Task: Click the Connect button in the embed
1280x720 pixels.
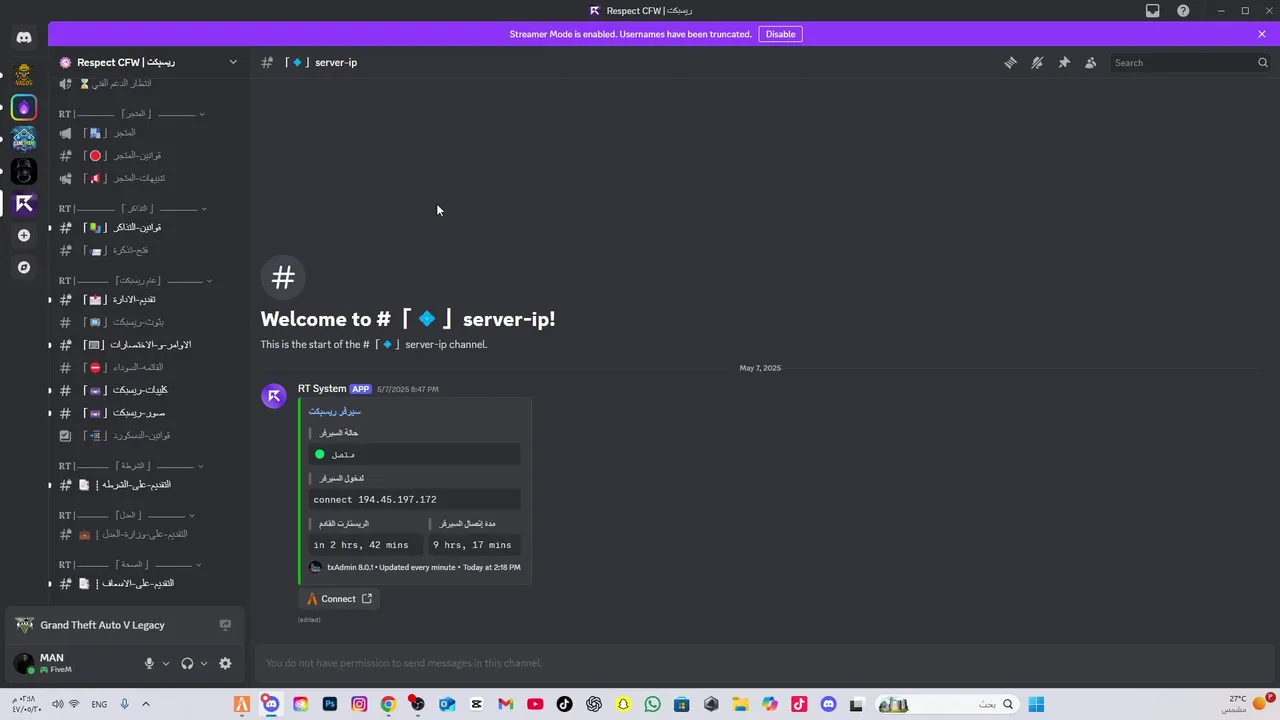Action: 338,599
